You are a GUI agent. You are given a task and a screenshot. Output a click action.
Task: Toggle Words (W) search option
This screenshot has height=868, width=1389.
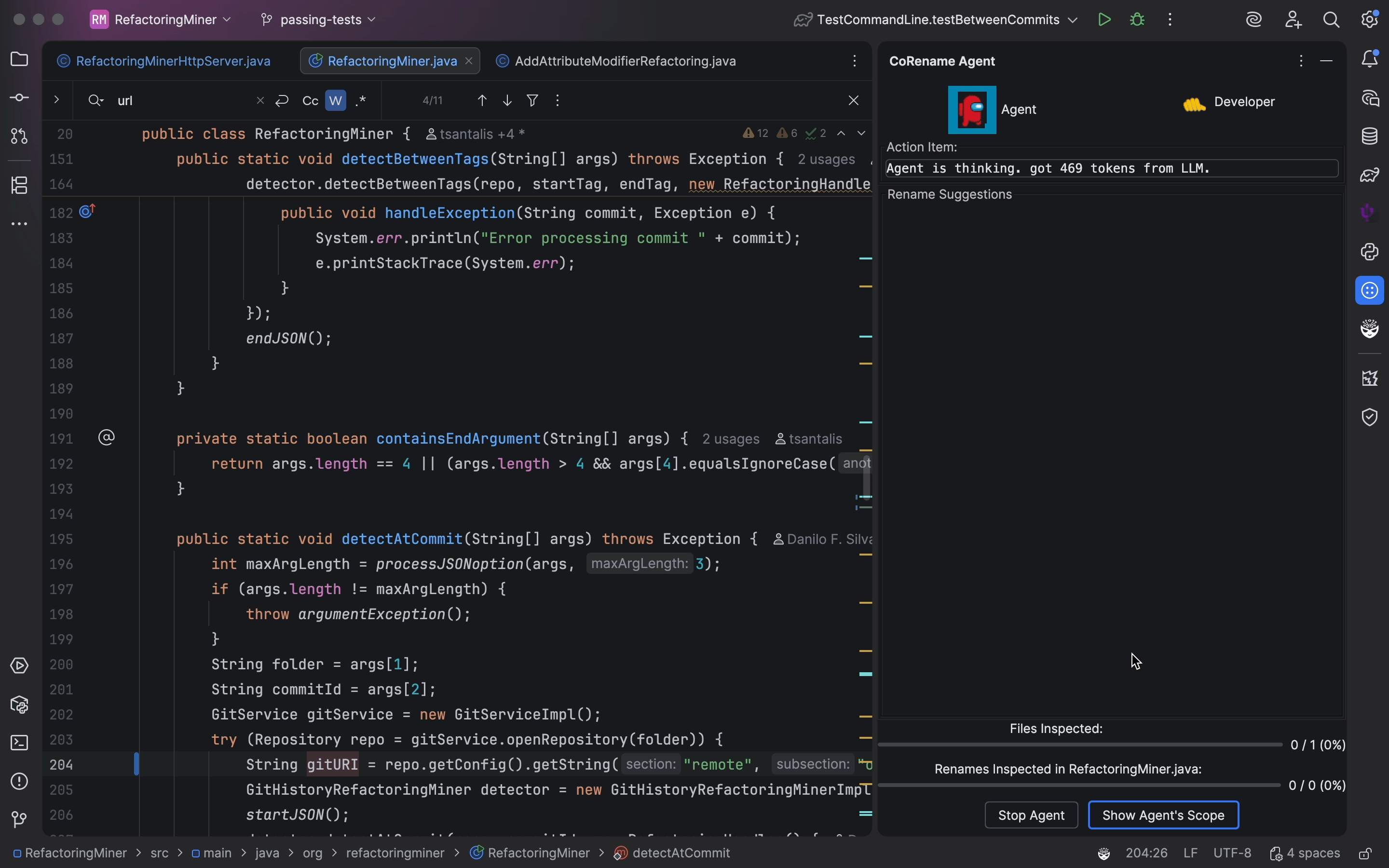pyautogui.click(x=336, y=101)
